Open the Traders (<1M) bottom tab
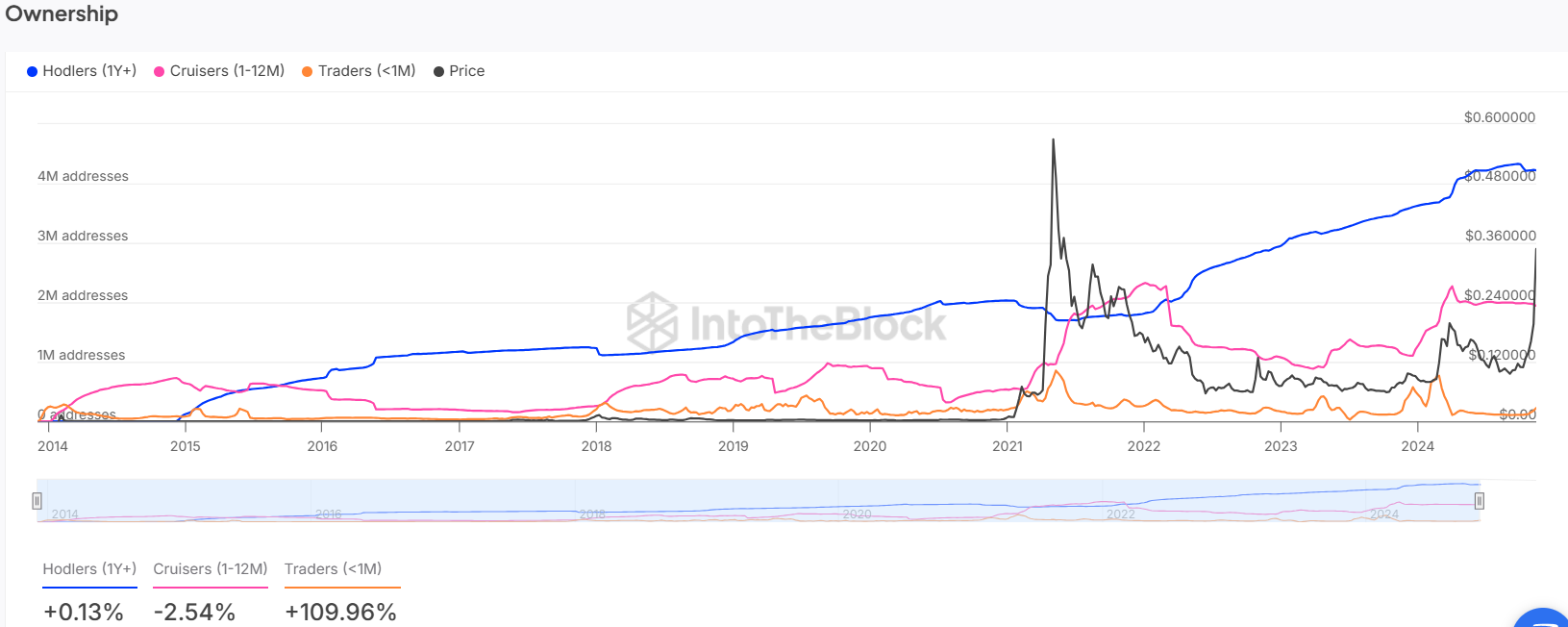The width and height of the screenshot is (1568, 627). click(x=333, y=569)
